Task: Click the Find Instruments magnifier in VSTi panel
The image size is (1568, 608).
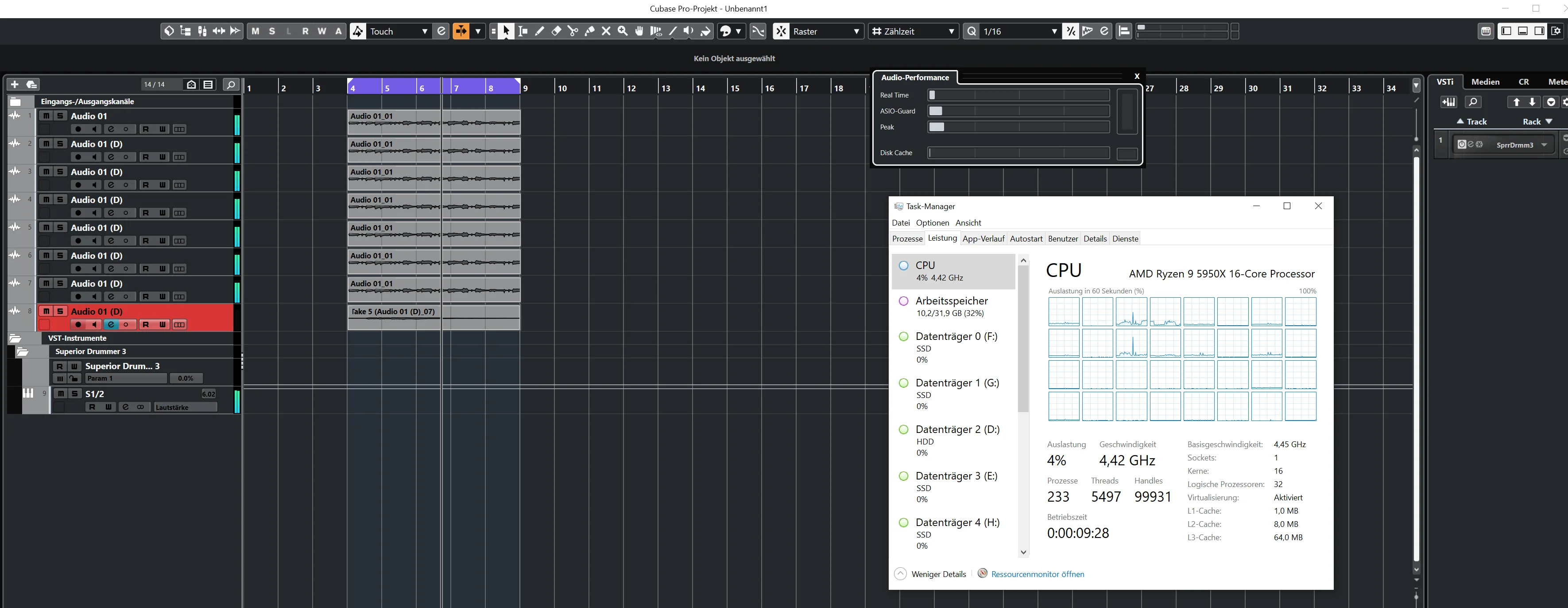Action: (1472, 102)
